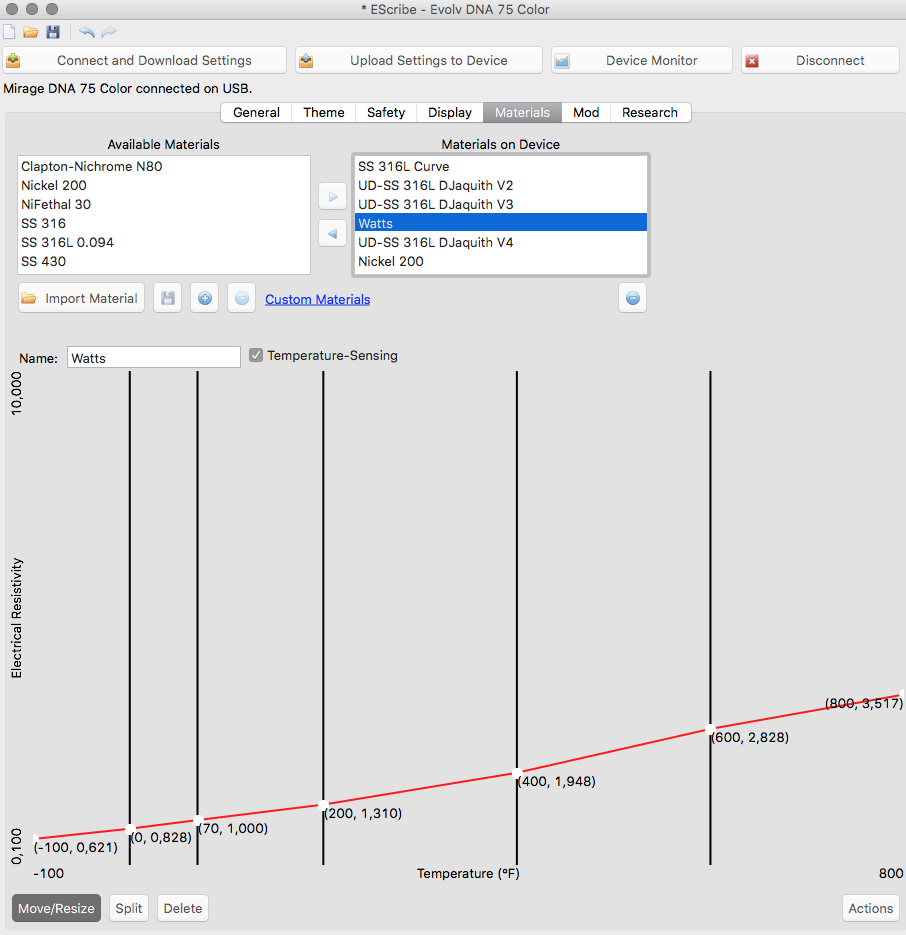Click the undo arrow icon
Viewport: 906px width, 935px height.
(x=87, y=32)
